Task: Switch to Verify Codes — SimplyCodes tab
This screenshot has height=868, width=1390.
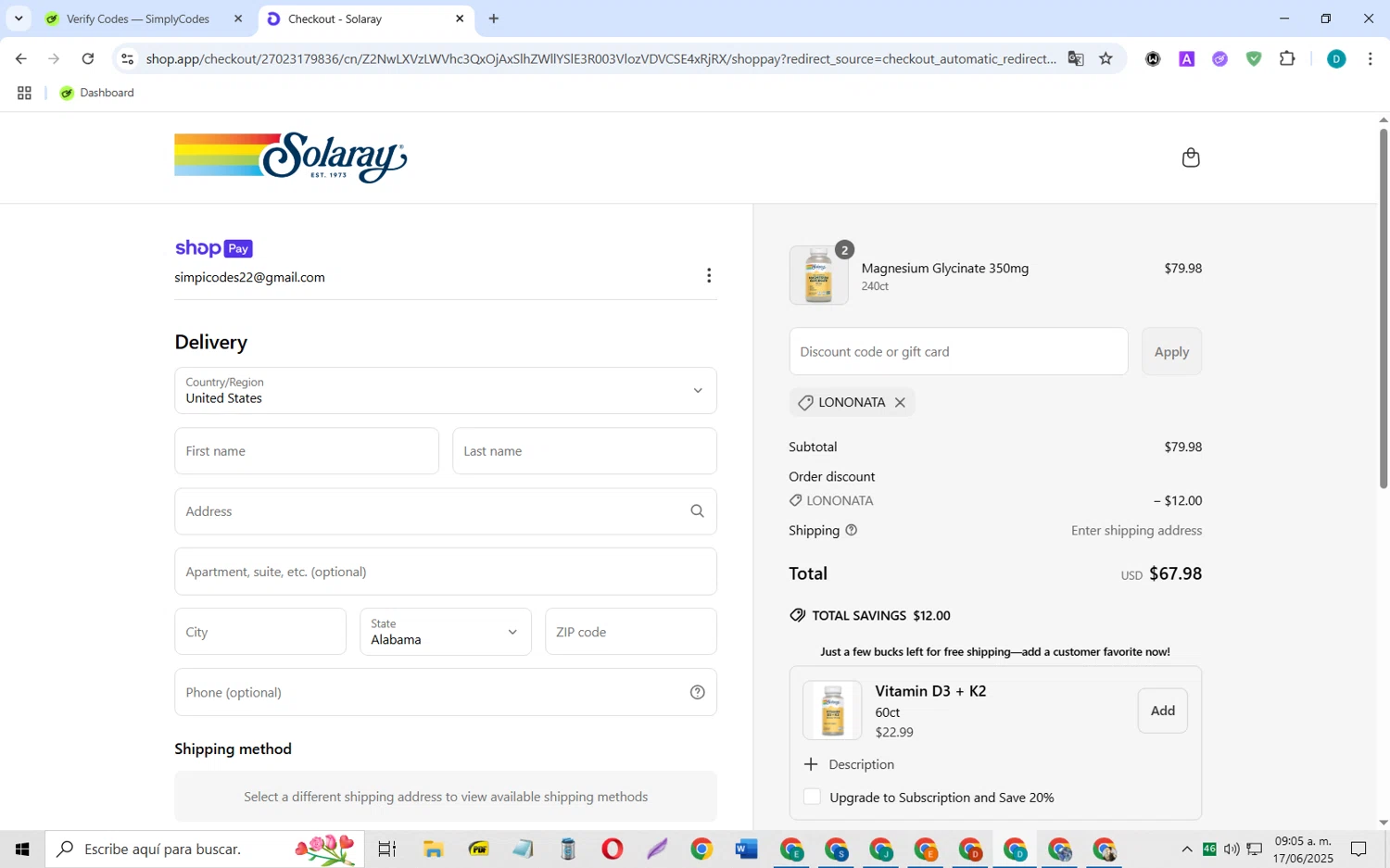Action: (x=137, y=19)
